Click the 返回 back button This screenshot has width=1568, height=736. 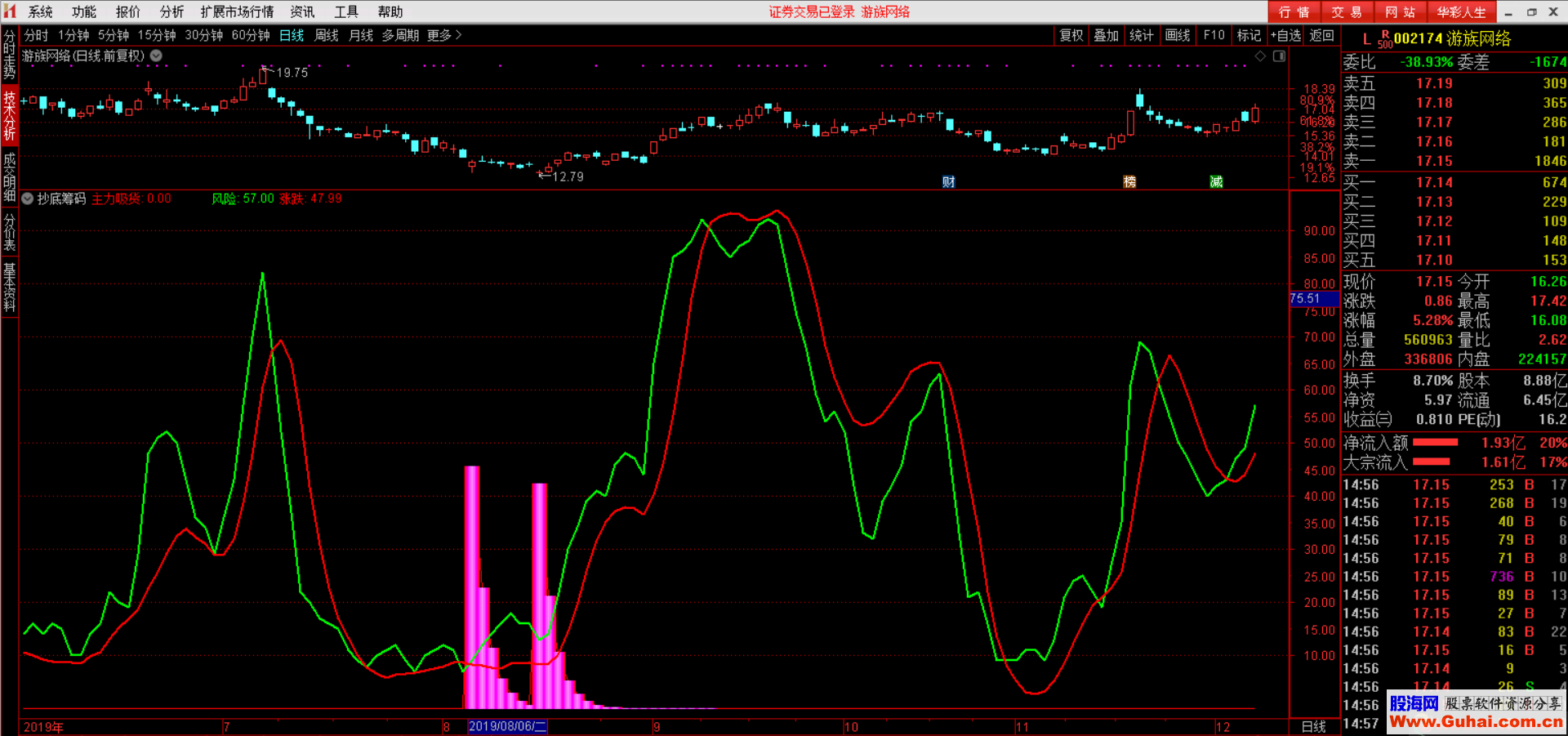(1322, 35)
